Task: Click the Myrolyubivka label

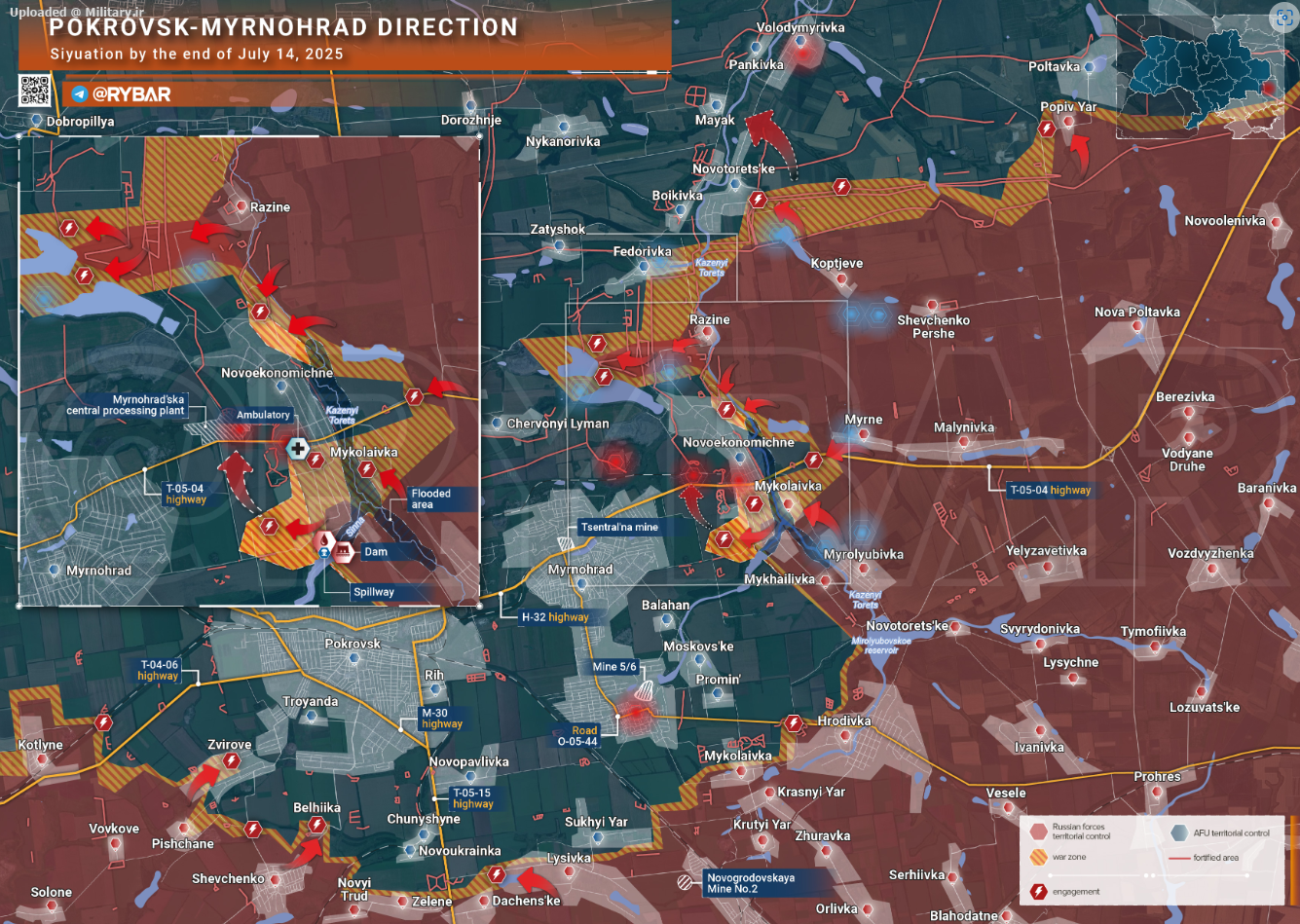Action: 864,555
